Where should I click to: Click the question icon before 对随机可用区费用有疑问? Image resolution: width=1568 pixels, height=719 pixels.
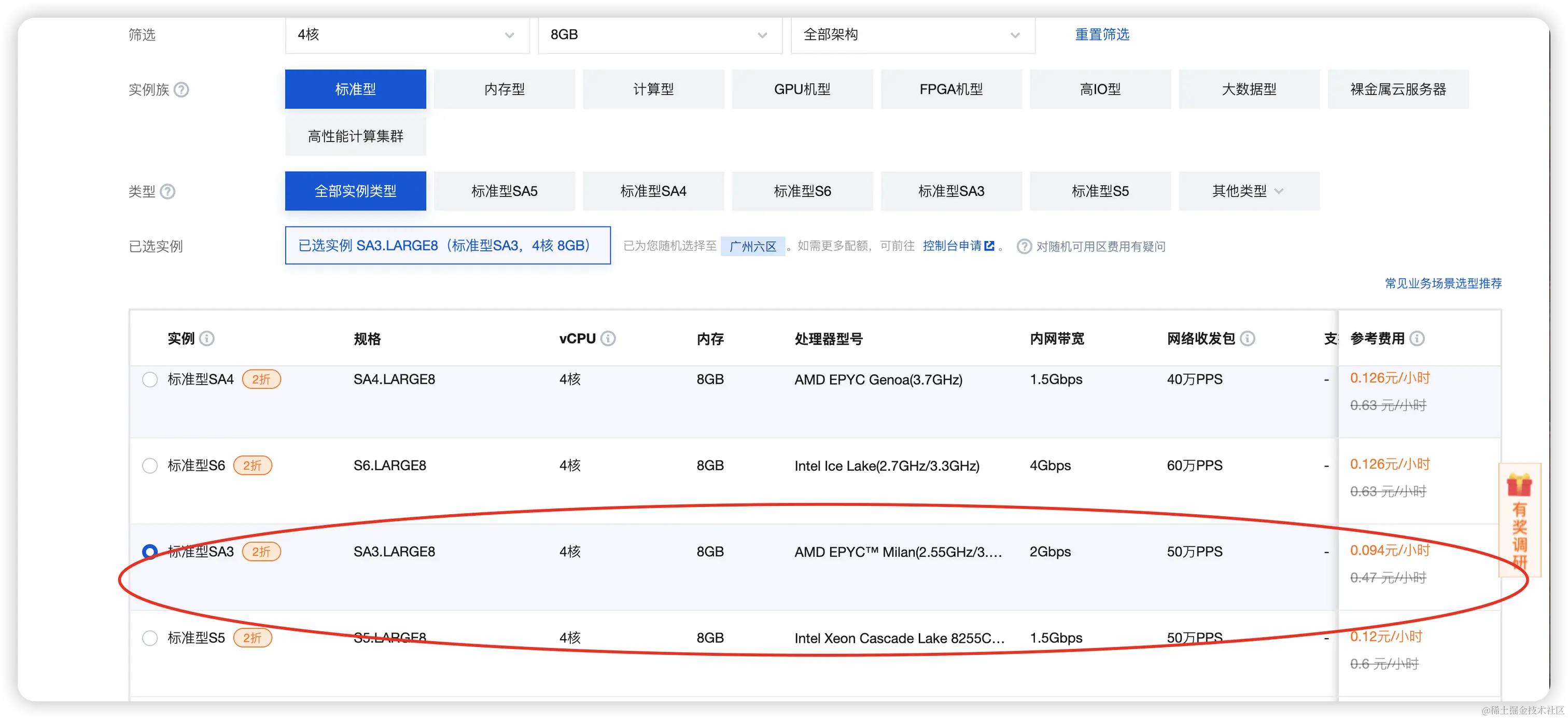point(1024,246)
